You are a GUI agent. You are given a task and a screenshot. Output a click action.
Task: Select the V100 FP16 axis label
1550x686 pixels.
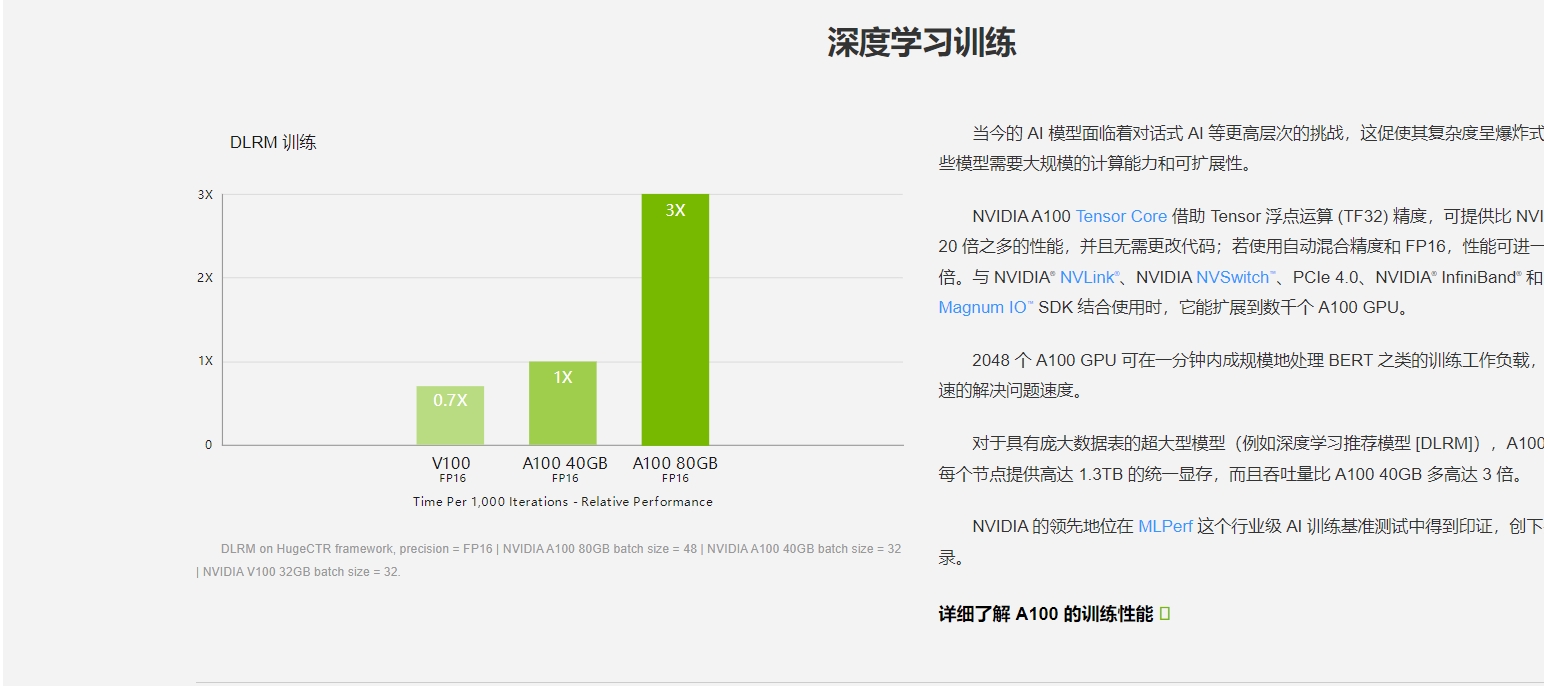pyautogui.click(x=452, y=470)
